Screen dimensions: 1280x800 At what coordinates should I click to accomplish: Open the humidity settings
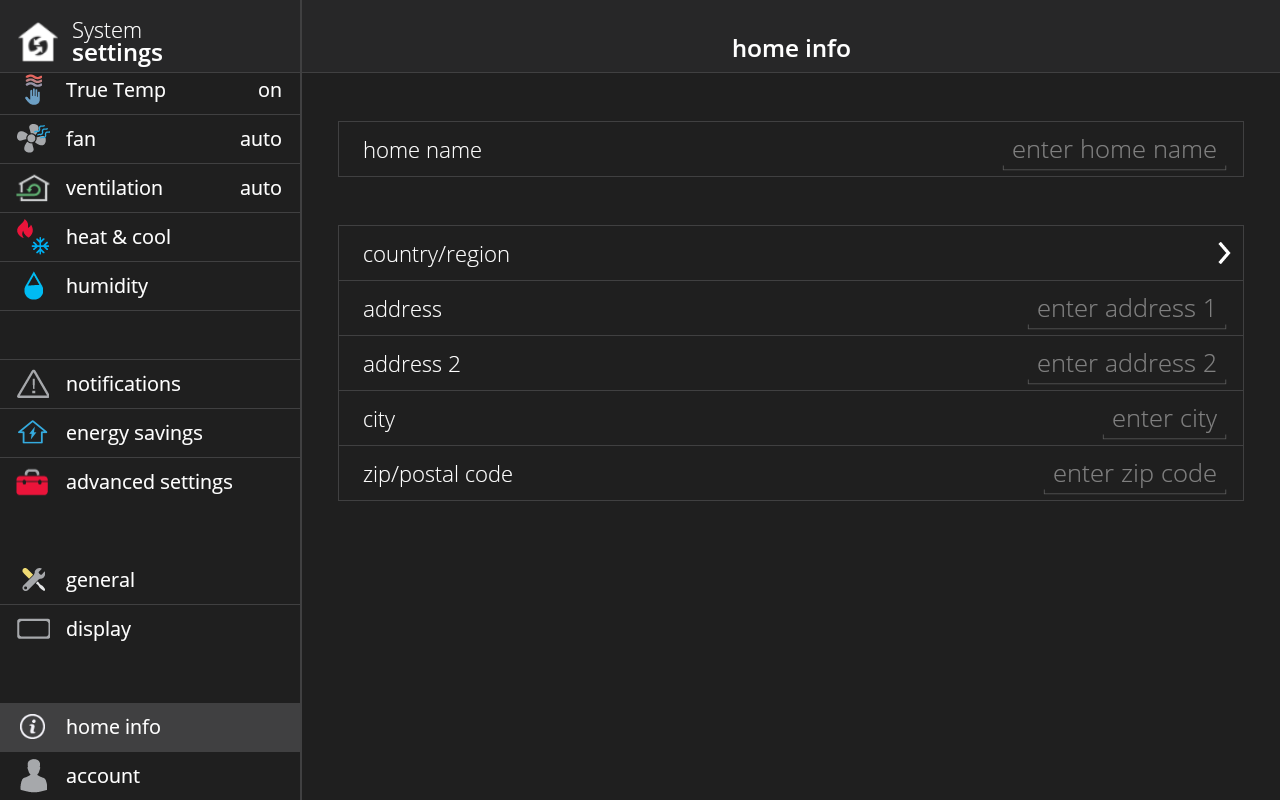[x=150, y=286]
